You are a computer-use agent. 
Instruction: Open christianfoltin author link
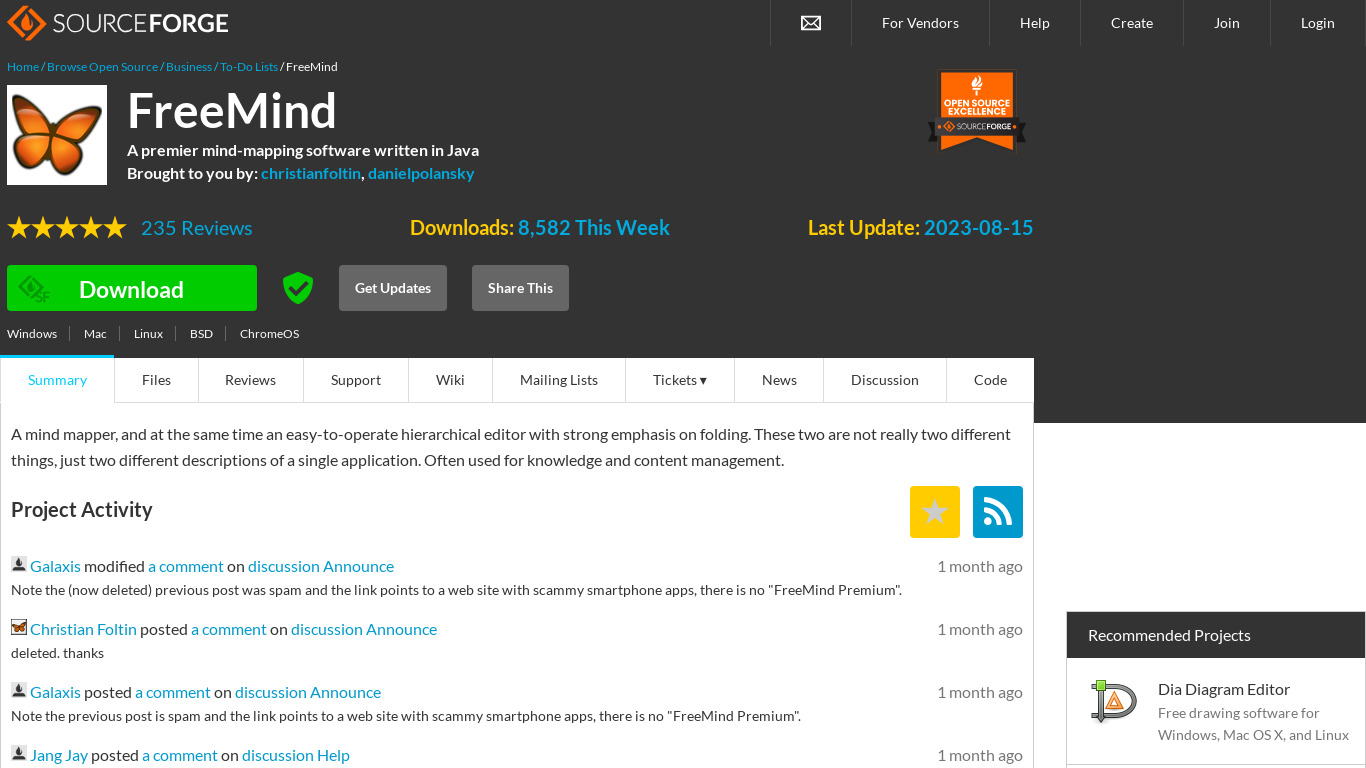311,173
